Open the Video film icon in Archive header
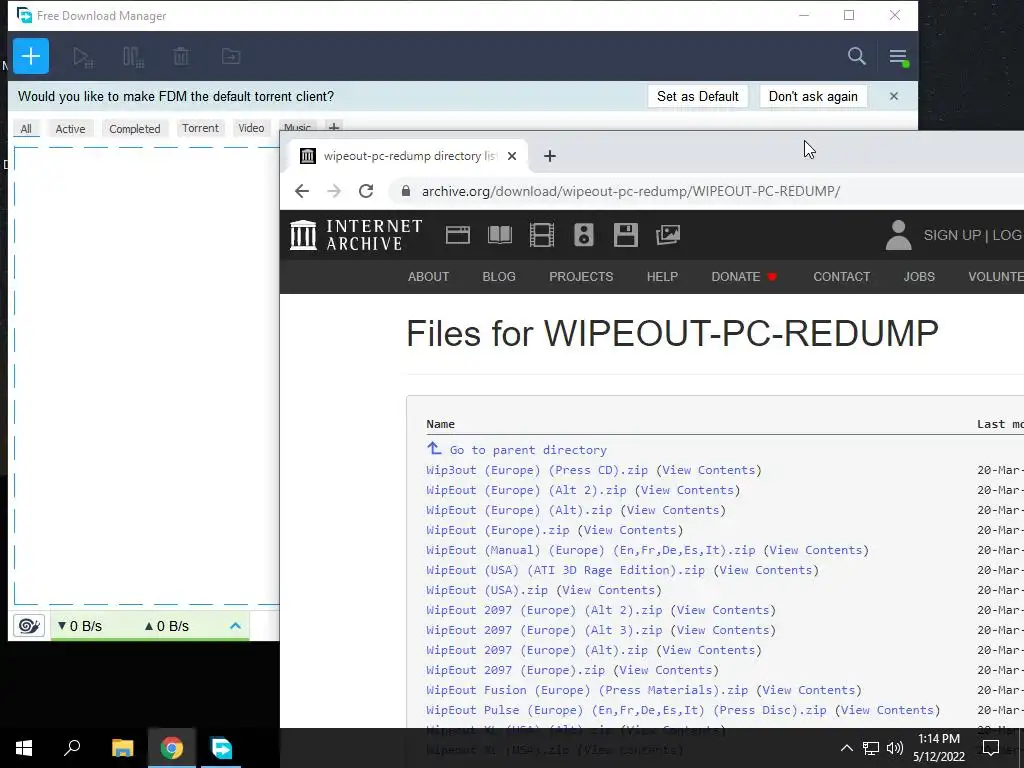Screen dimensions: 1024x768 541,235
